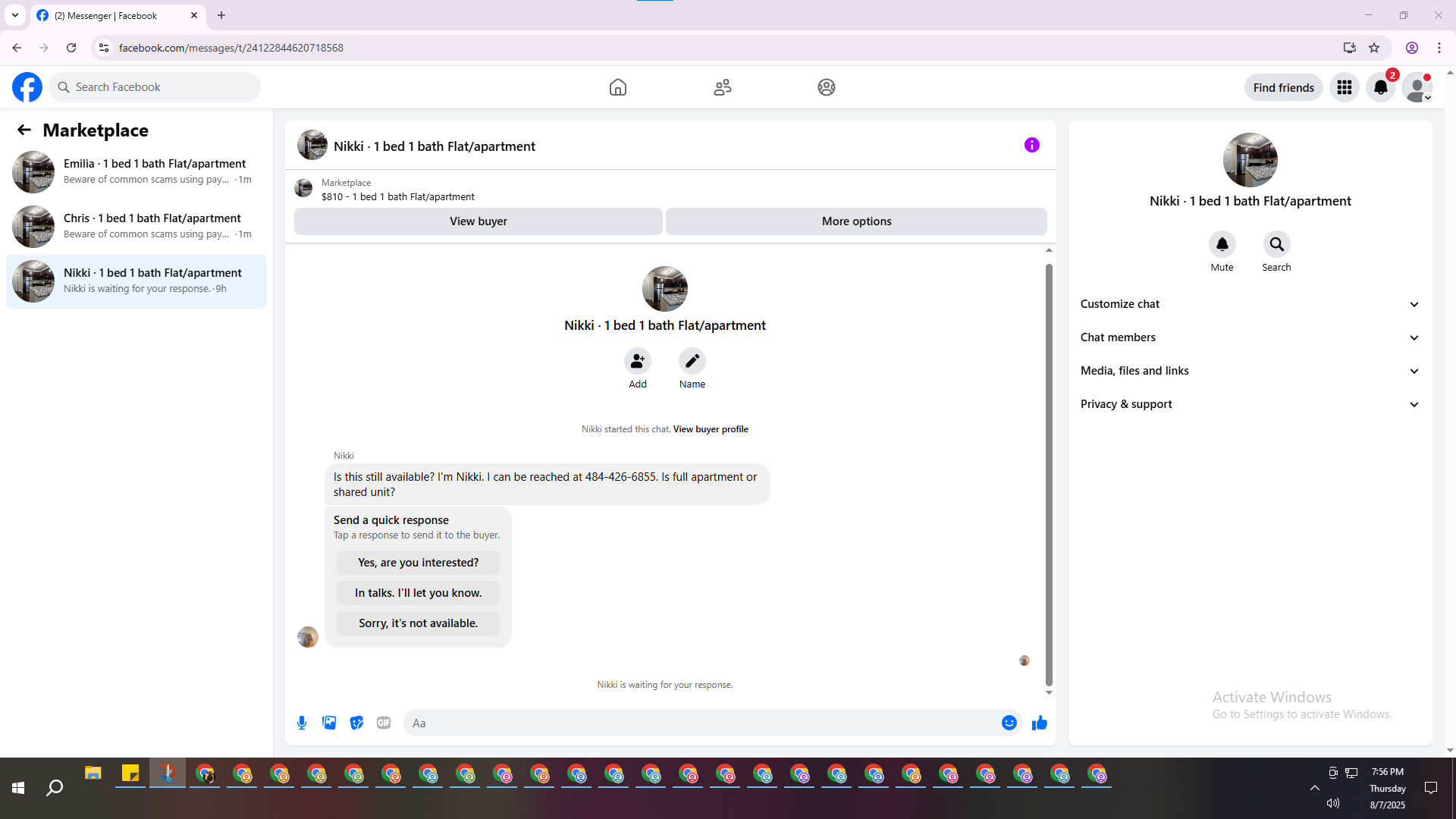
Task: Choose a sticker icon
Action: click(356, 723)
